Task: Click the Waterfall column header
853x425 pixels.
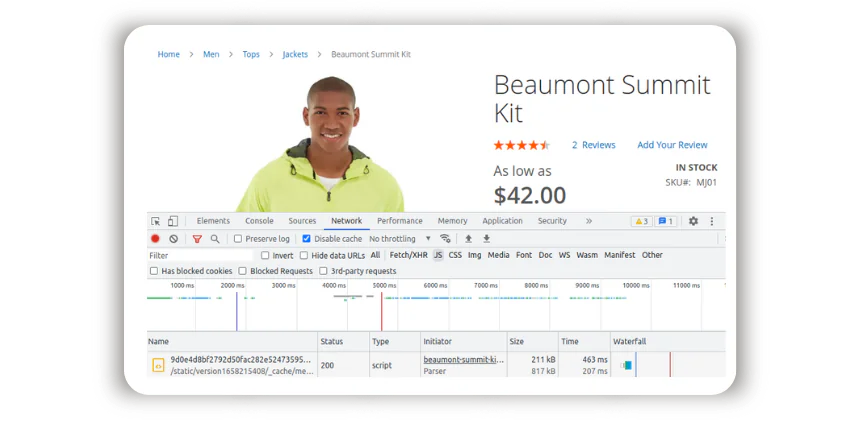Action: coord(667,341)
